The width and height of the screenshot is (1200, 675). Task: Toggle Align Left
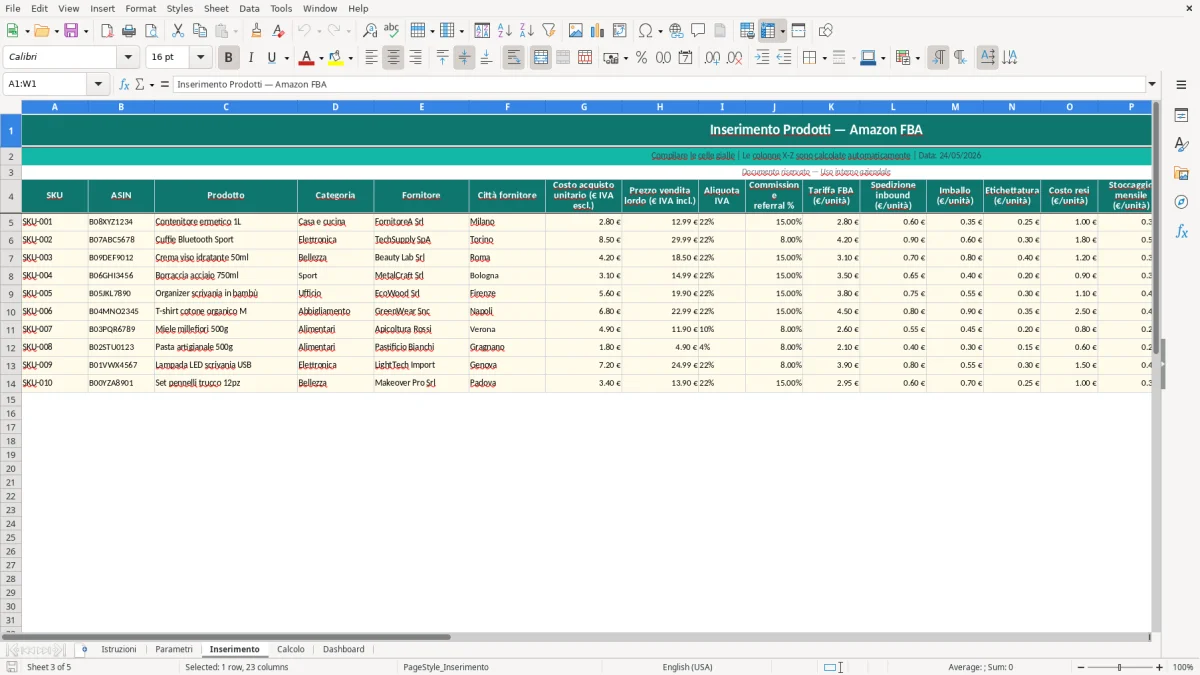pos(371,57)
